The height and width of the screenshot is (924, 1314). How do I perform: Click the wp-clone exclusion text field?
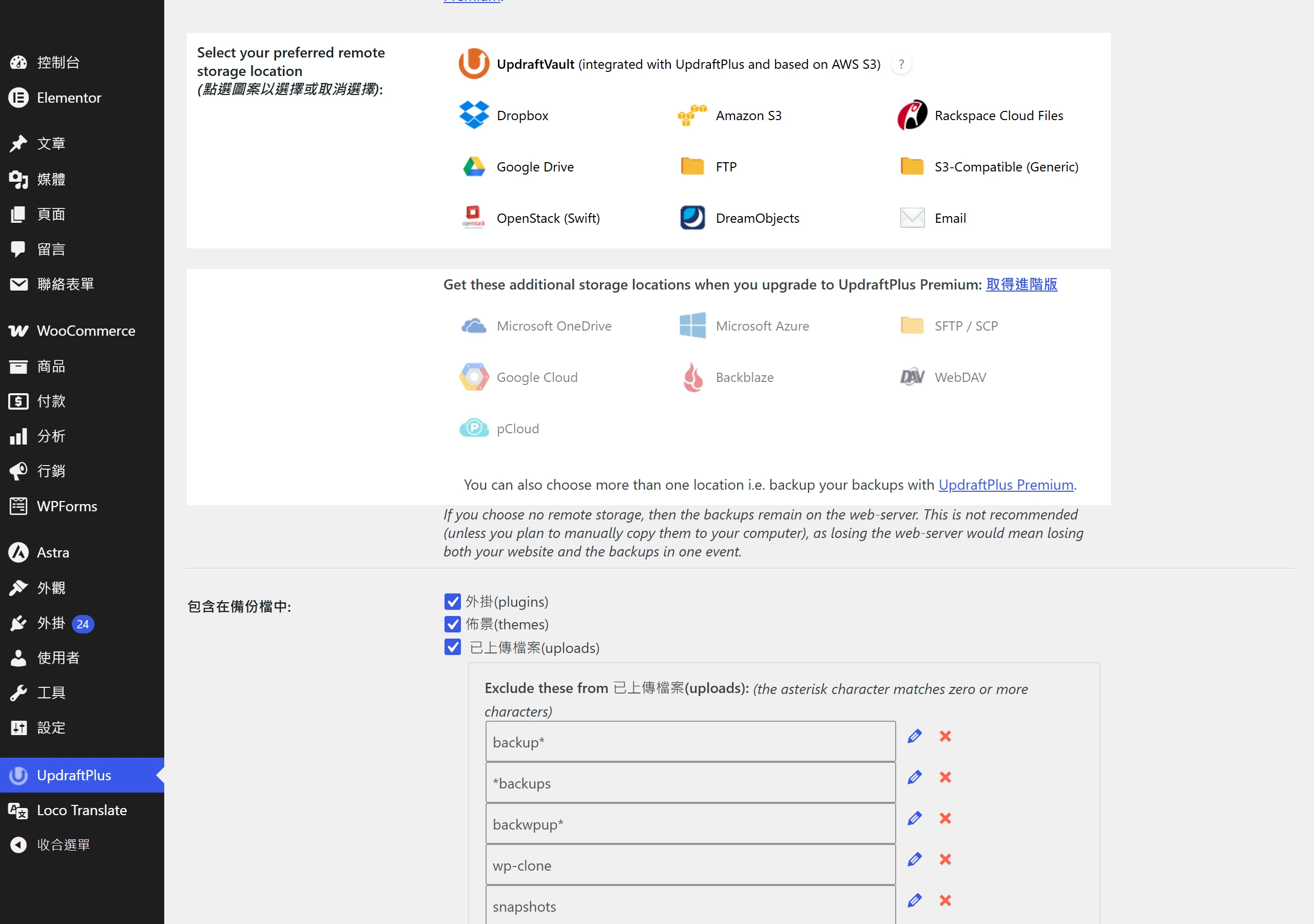point(690,865)
